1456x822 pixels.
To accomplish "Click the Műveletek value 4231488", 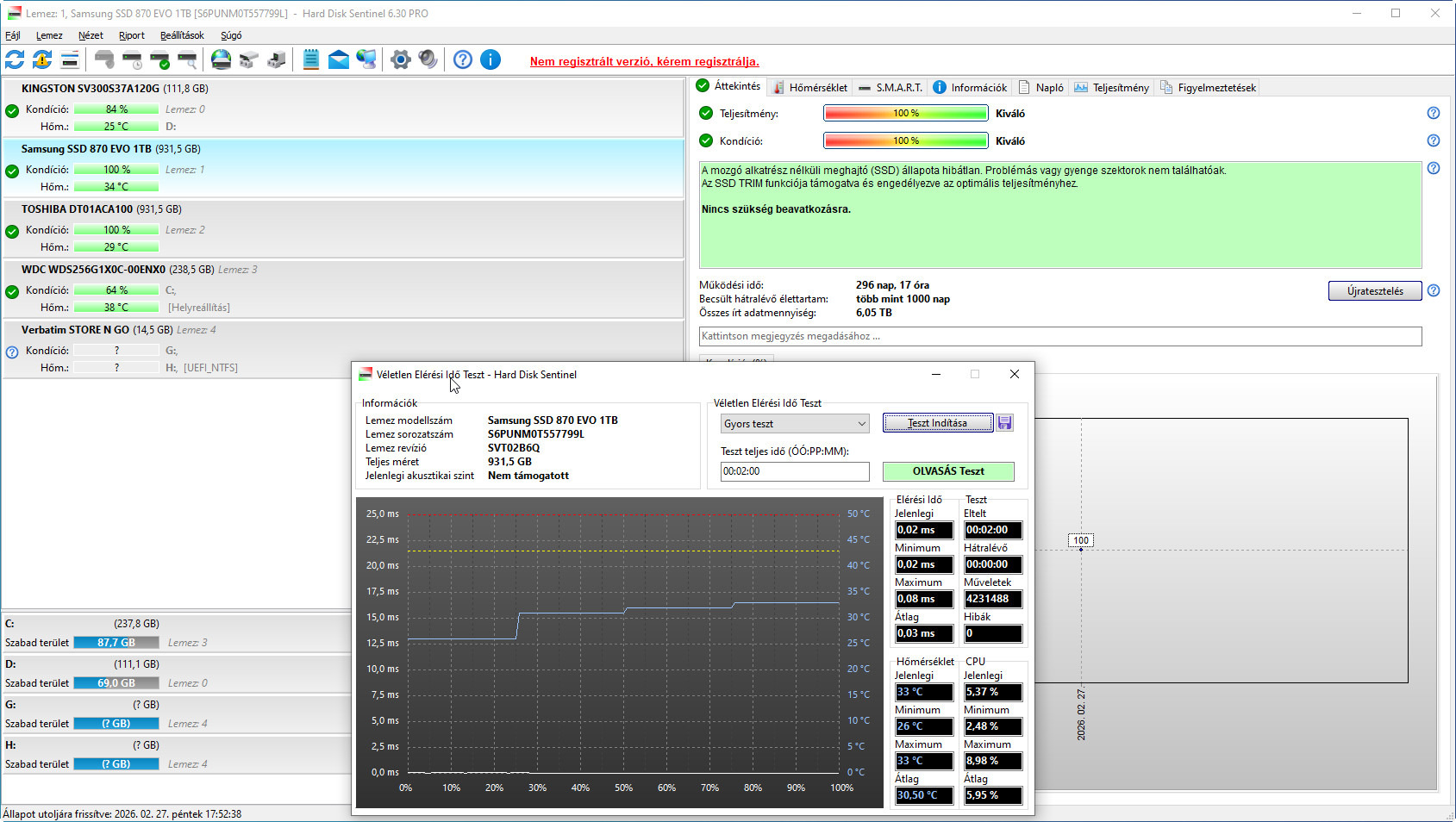I will 993,599.
